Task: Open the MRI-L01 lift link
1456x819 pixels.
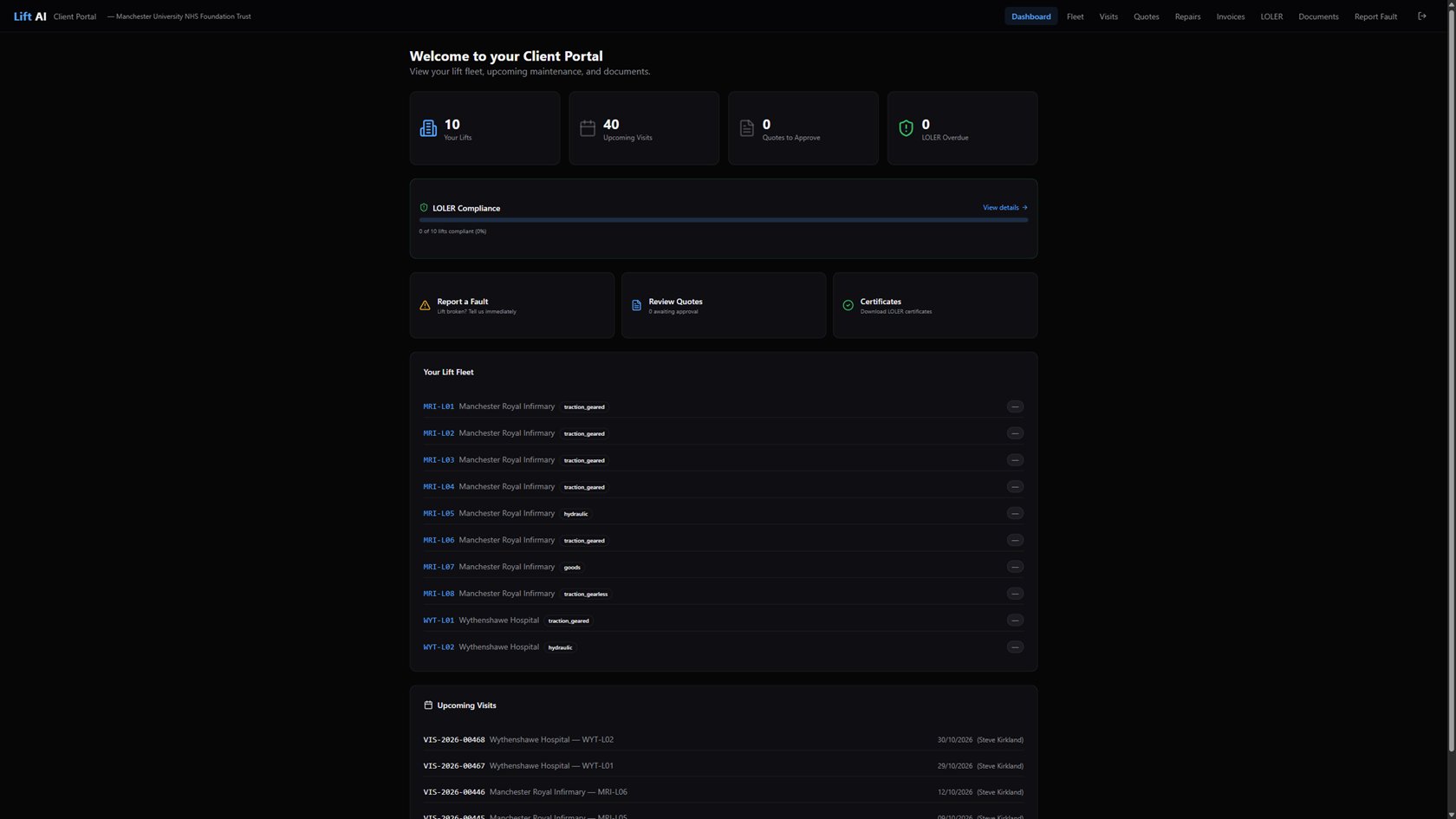Action: click(x=439, y=406)
